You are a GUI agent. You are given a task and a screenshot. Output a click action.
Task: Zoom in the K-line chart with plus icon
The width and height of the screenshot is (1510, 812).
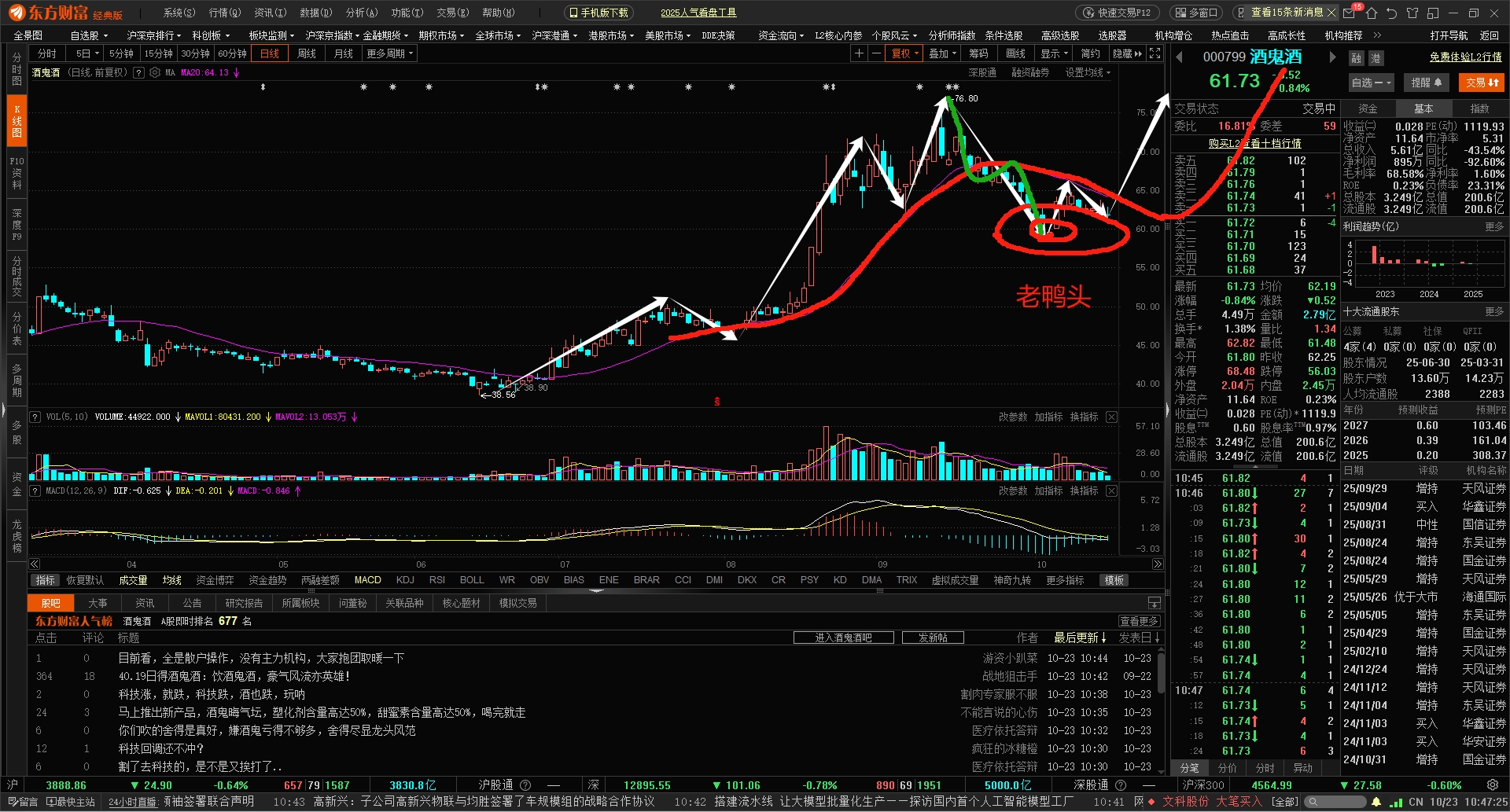859,53
